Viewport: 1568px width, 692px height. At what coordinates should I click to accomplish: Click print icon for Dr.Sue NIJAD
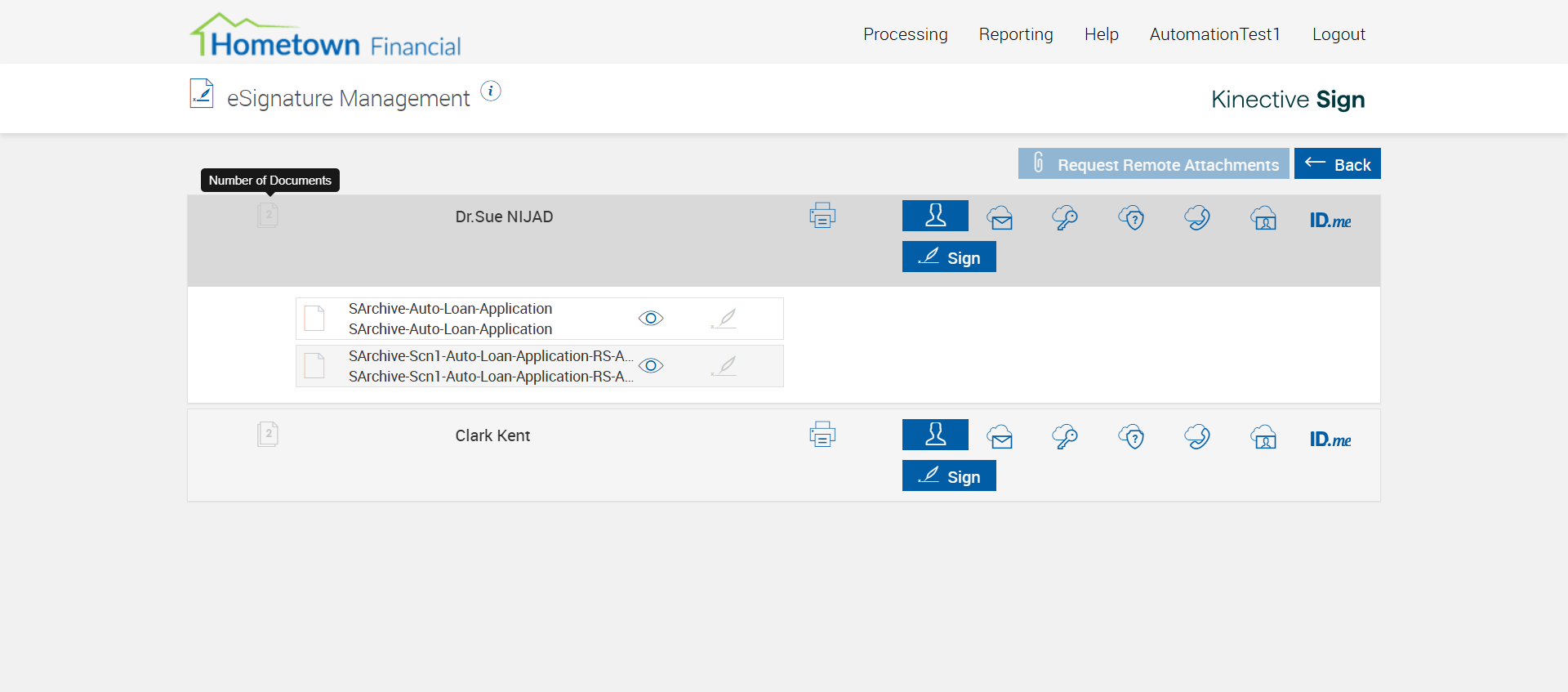tap(822, 216)
